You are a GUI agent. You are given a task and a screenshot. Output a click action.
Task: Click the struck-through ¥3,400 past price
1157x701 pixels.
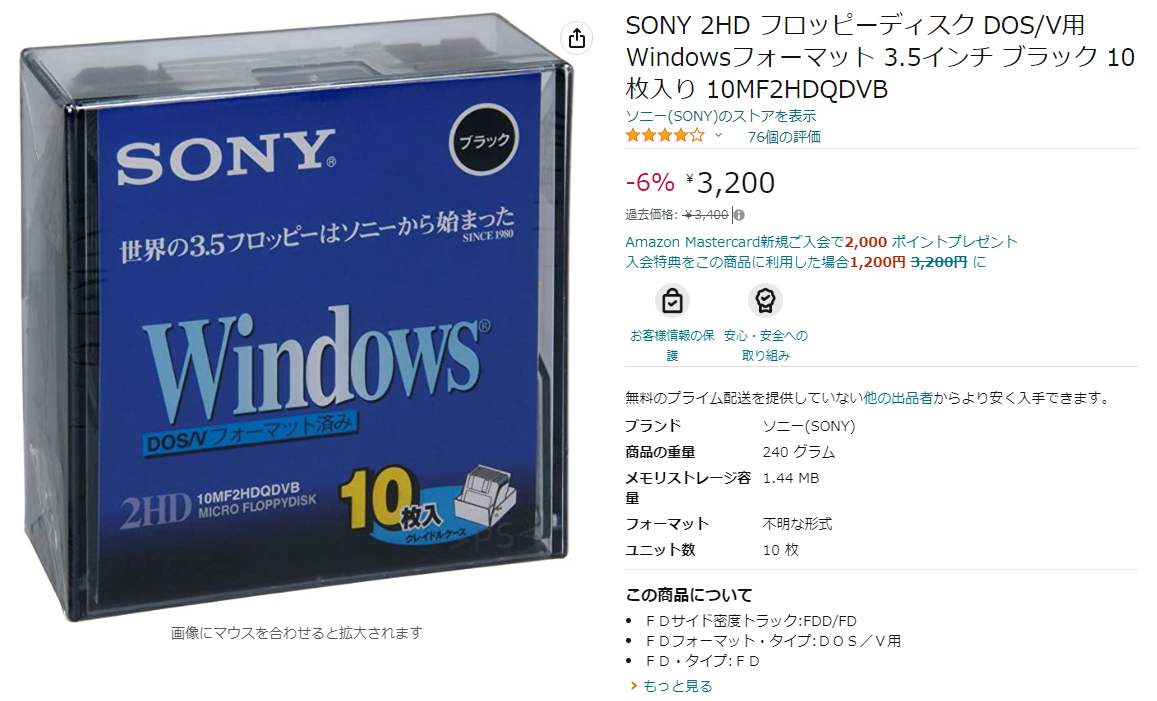point(706,215)
